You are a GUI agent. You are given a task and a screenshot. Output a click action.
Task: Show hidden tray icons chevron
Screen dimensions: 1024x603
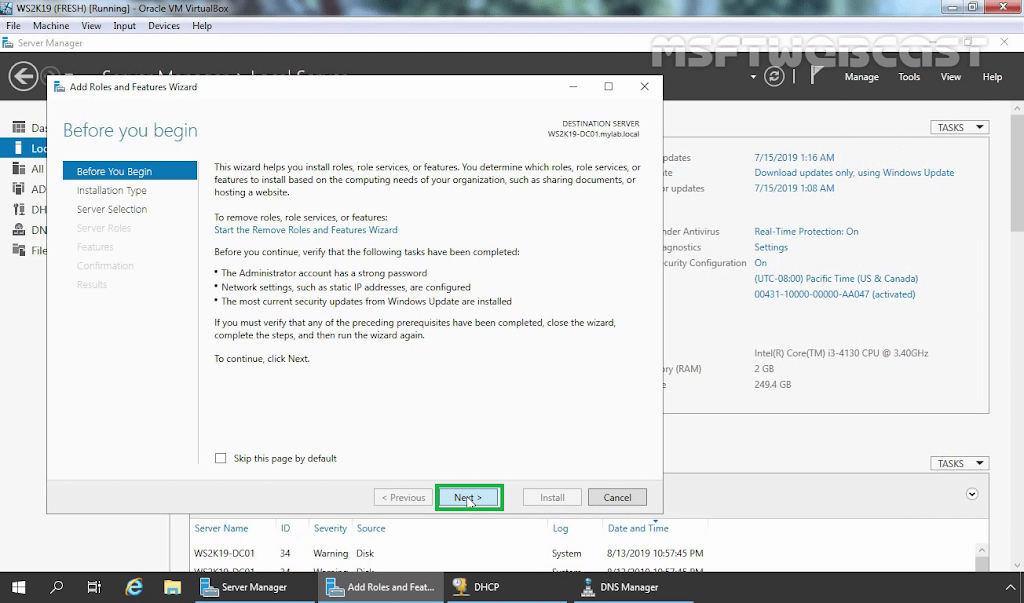(x=1010, y=587)
